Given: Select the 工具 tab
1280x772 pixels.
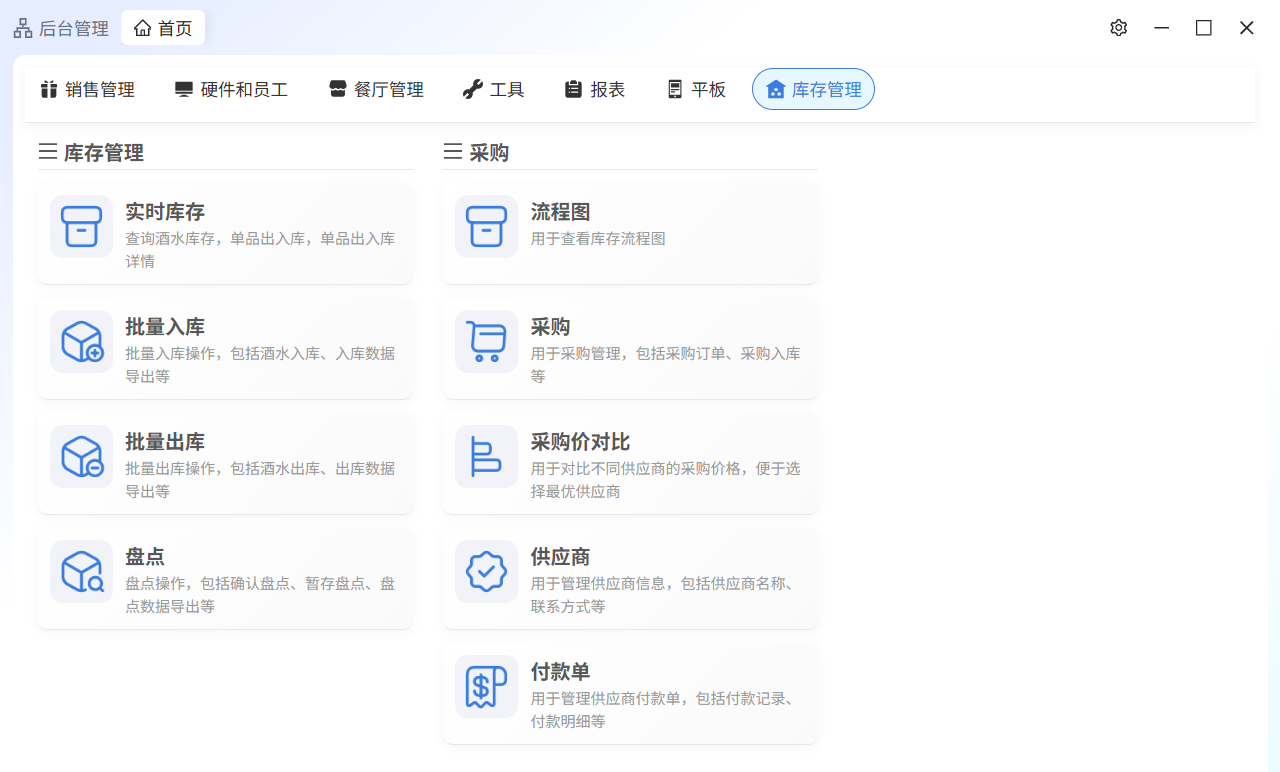Looking at the screenshot, I should (x=493, y=90).
